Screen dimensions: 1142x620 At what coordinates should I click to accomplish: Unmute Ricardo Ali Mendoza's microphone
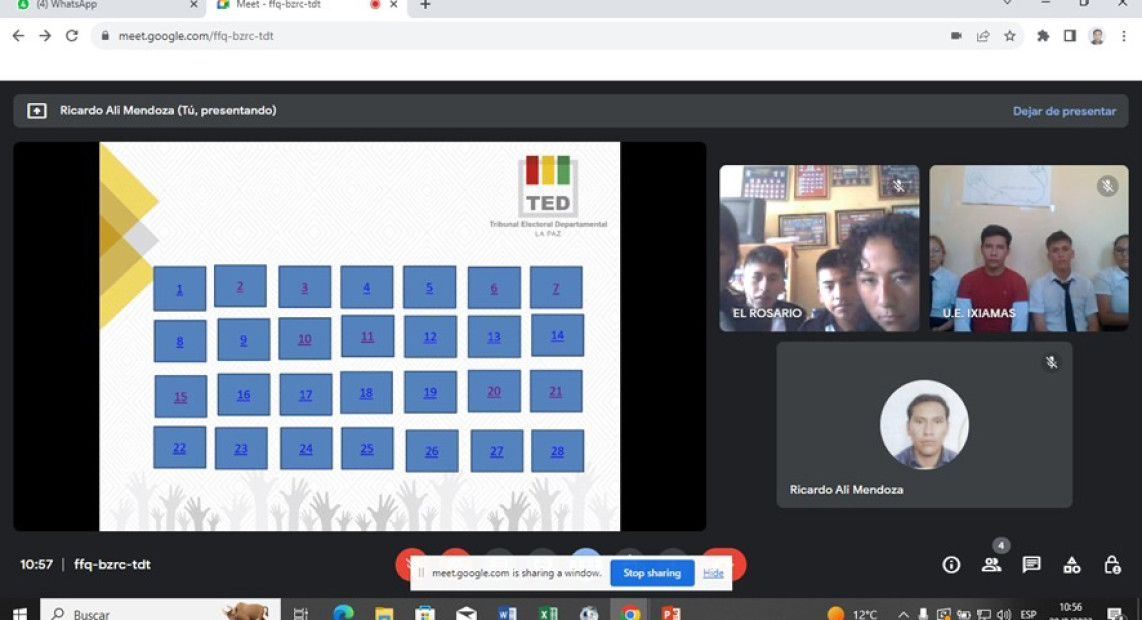(x=1051, y=363)
